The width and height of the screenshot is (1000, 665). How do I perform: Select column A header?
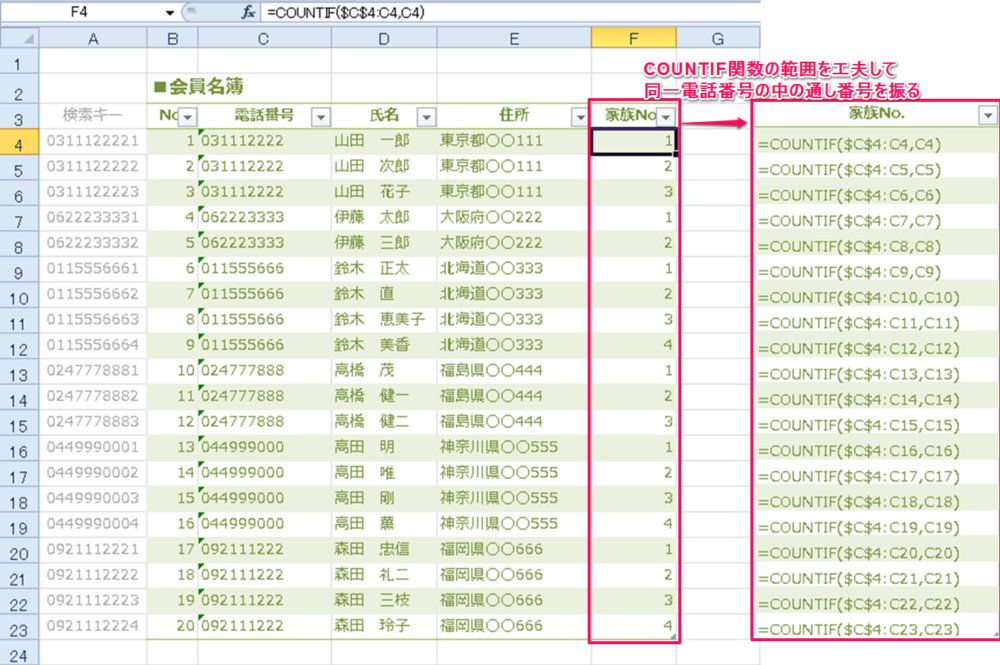click(x=93, y=39)
